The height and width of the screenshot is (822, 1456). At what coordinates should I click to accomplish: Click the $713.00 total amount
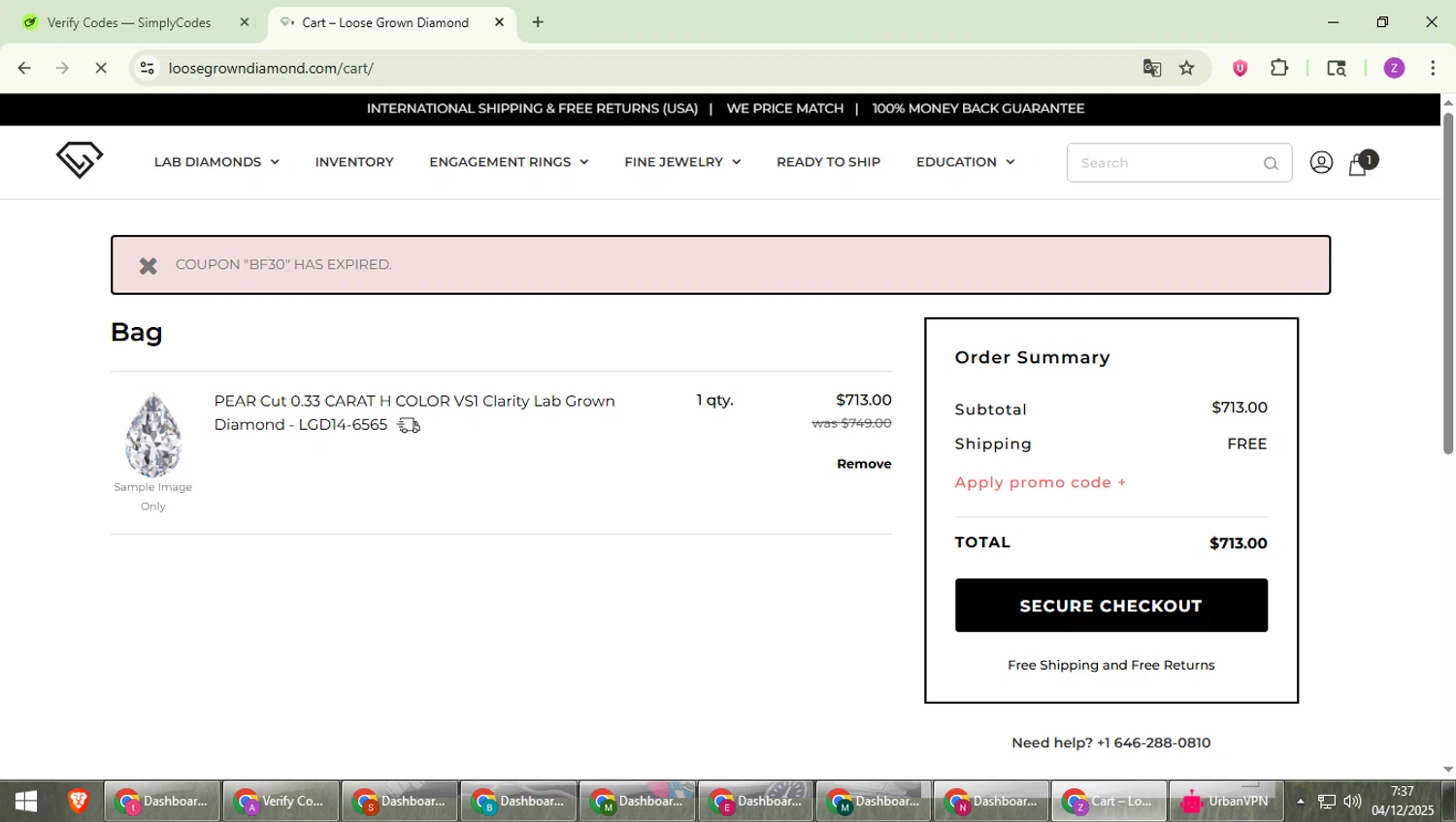pyautogui.click(x=1239, y=543)
